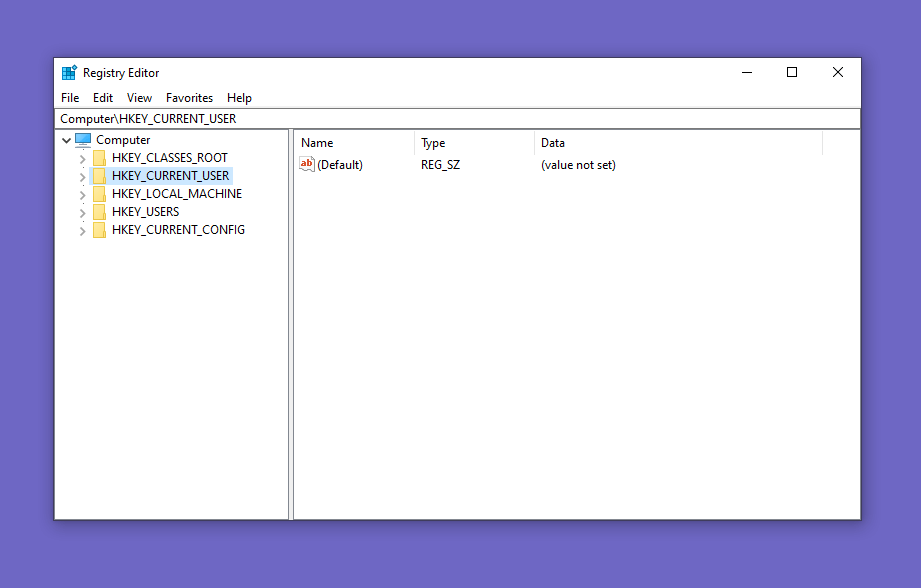
Task: Expand the HKEY_CURRENT_USER key
Action: point(82,176)
